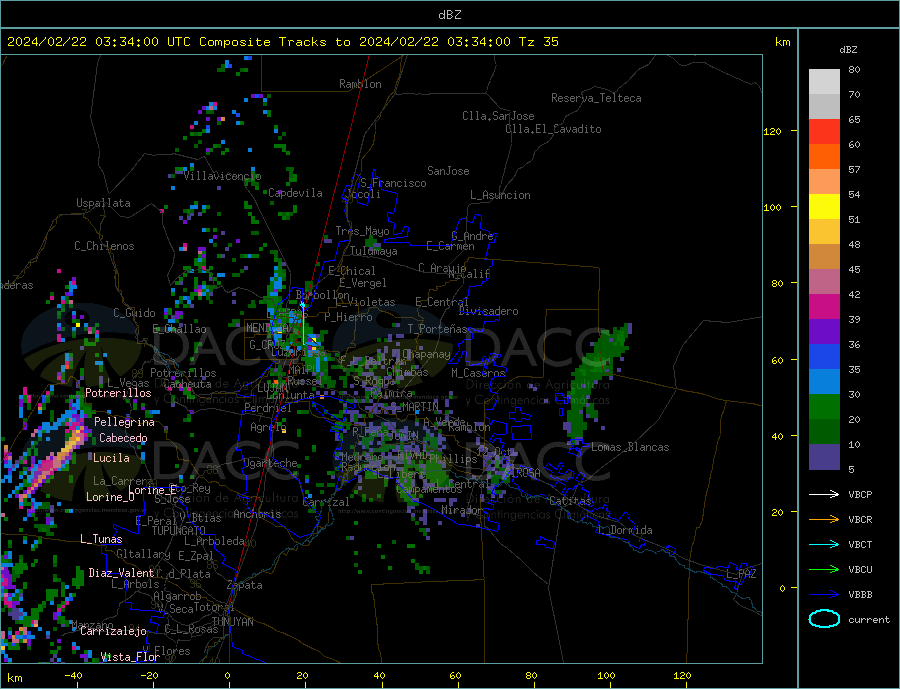
Task: Click the 'Tz 35' threshold text in header
Action: pos(538,42)
